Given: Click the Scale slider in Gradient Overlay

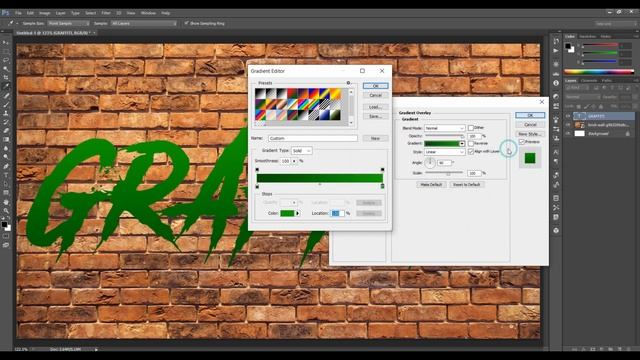Looking at the screenshot, I should pyautogui.click(x=444, y=173).
